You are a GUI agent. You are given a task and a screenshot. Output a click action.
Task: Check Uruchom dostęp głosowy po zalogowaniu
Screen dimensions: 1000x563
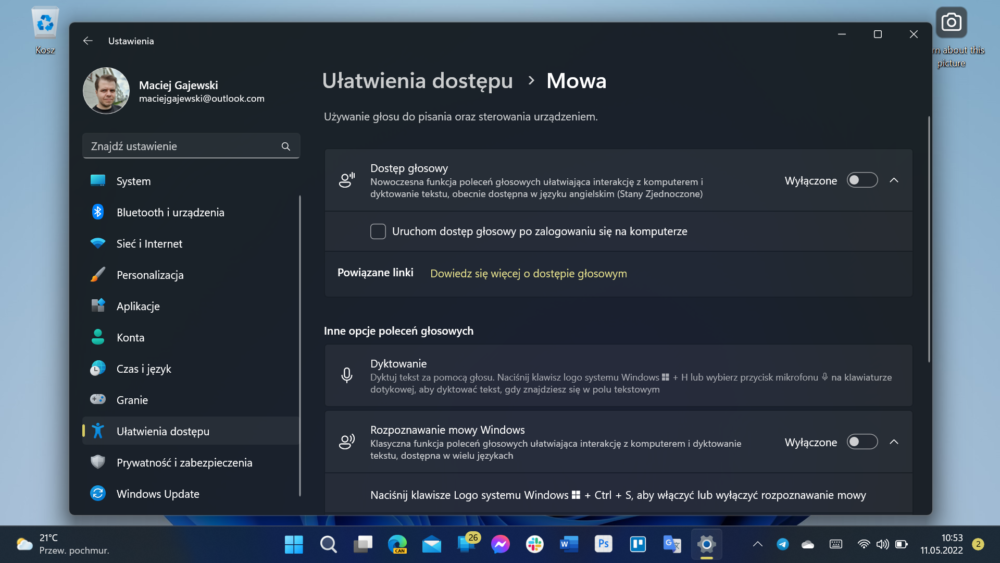pyautogui.click(x=378, y=231)
